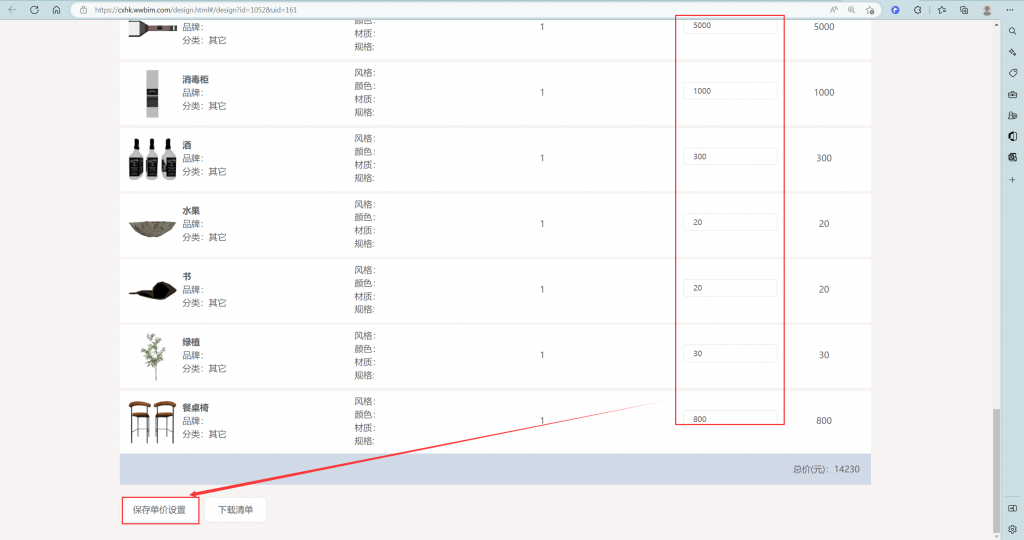Go back using the browser back arrow
The width and height of the screenshot is (1024, 540).
(x=12, y=10)
